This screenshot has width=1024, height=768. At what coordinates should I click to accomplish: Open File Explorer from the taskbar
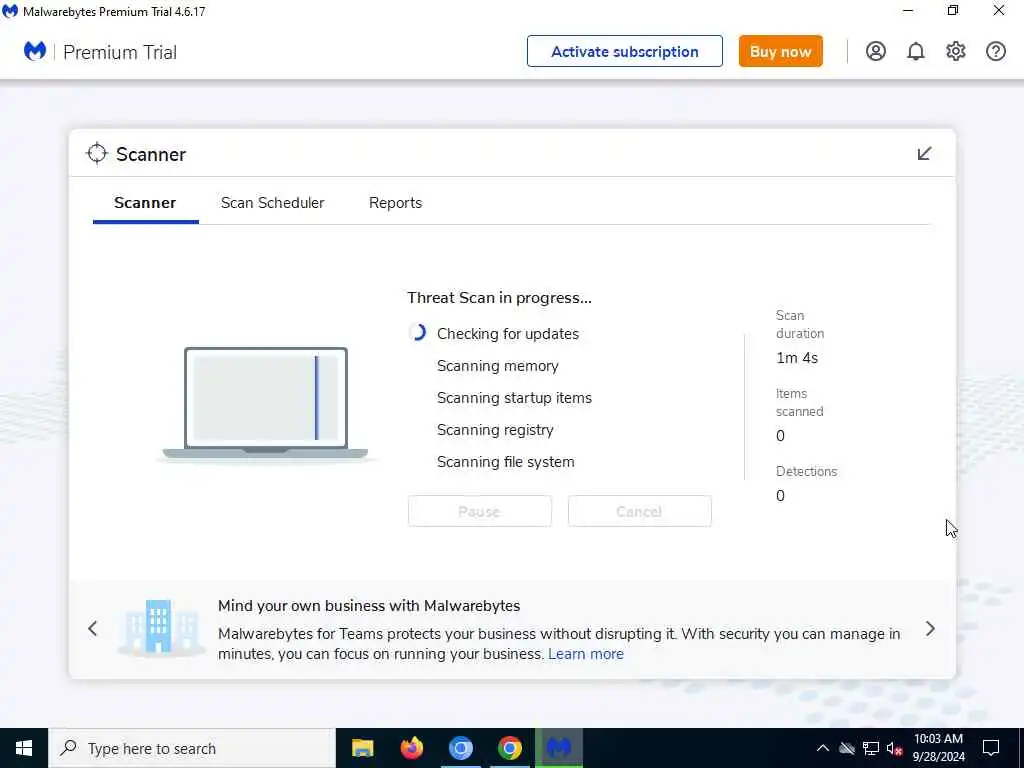(x=362, y=748)
